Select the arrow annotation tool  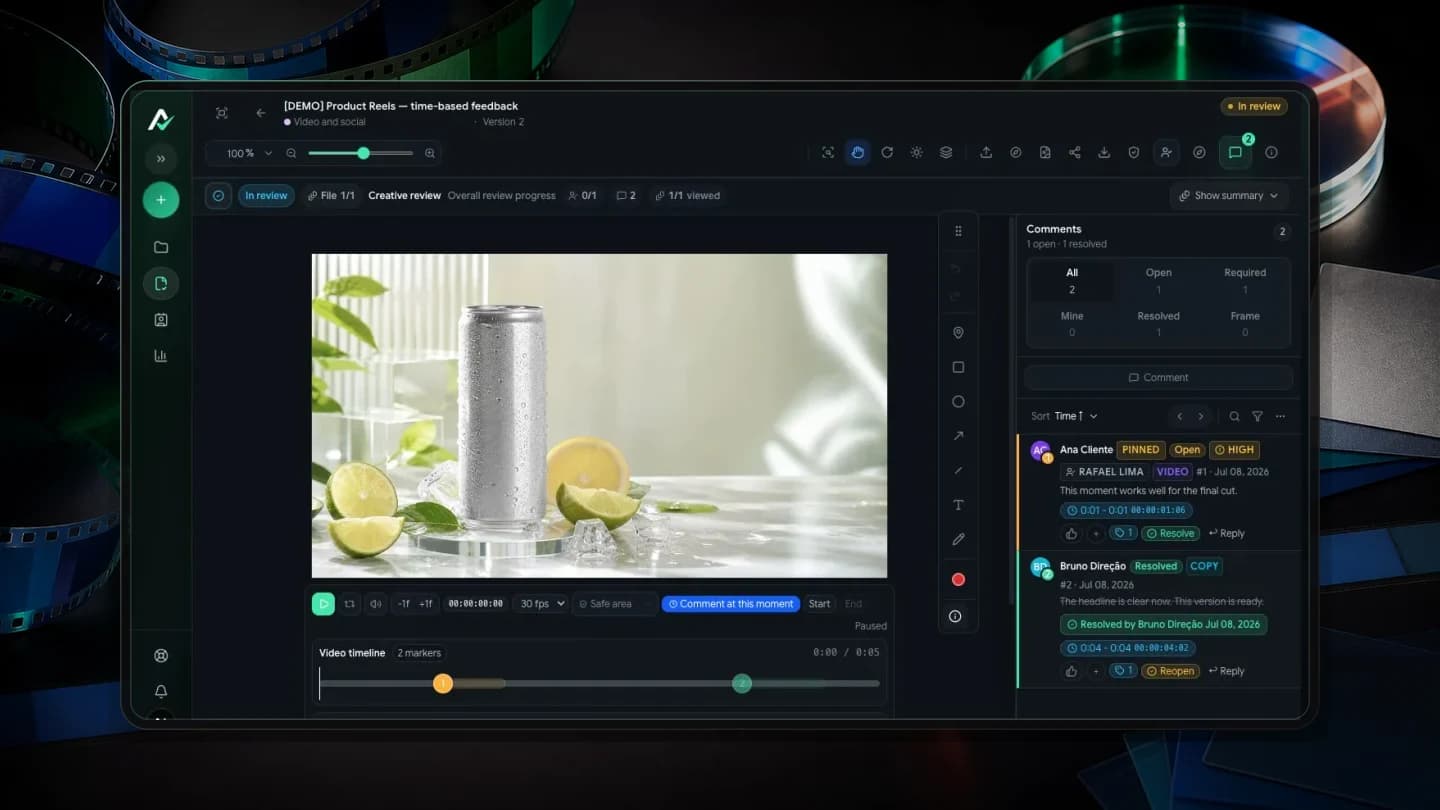[x=958, y=436]
